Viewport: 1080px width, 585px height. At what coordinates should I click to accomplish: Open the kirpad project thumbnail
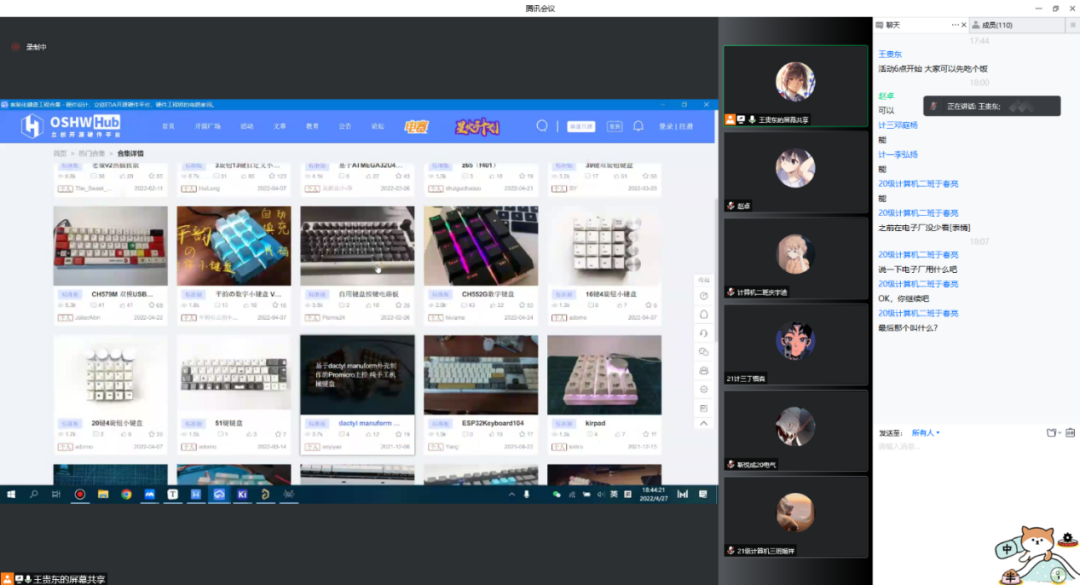point(604,374)
